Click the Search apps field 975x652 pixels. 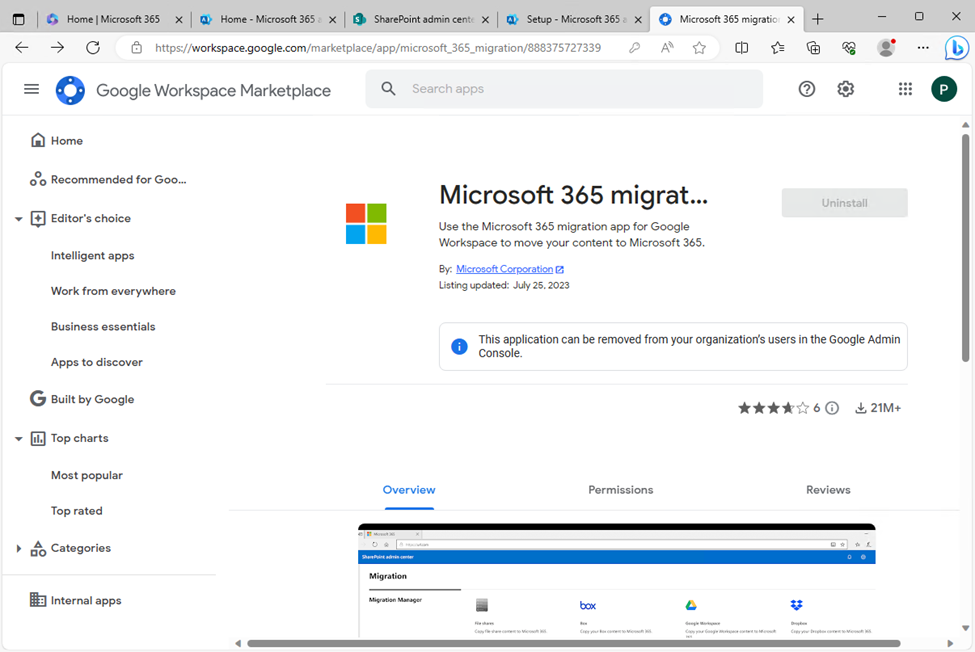point(564,89)
